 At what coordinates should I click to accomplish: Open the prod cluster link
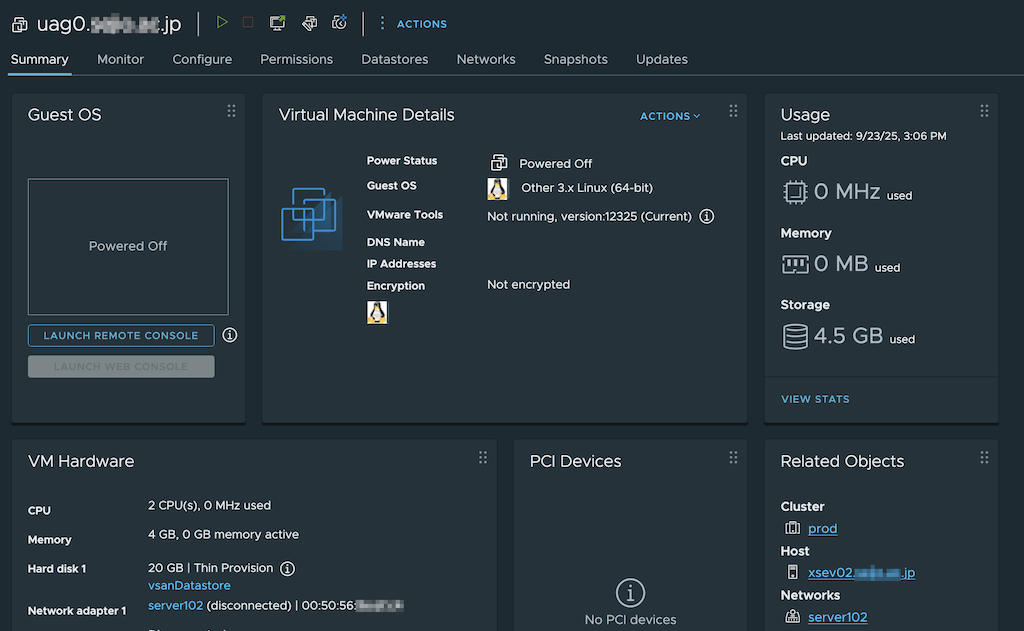[x=822, y=528]
